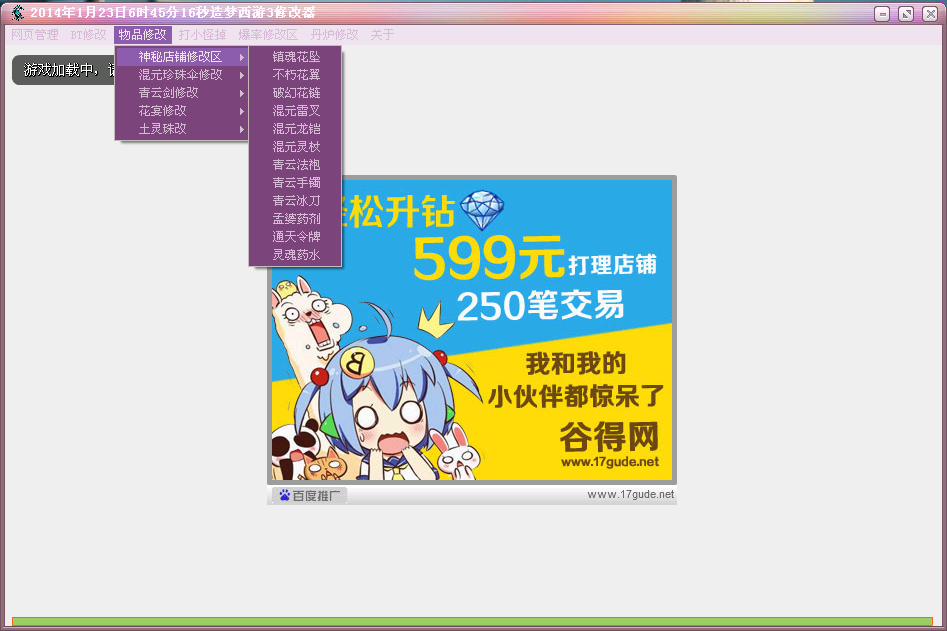Expand arrow beside 神秘店铺修改区
The height and width of the screenshot is (631, 947).
242,57
